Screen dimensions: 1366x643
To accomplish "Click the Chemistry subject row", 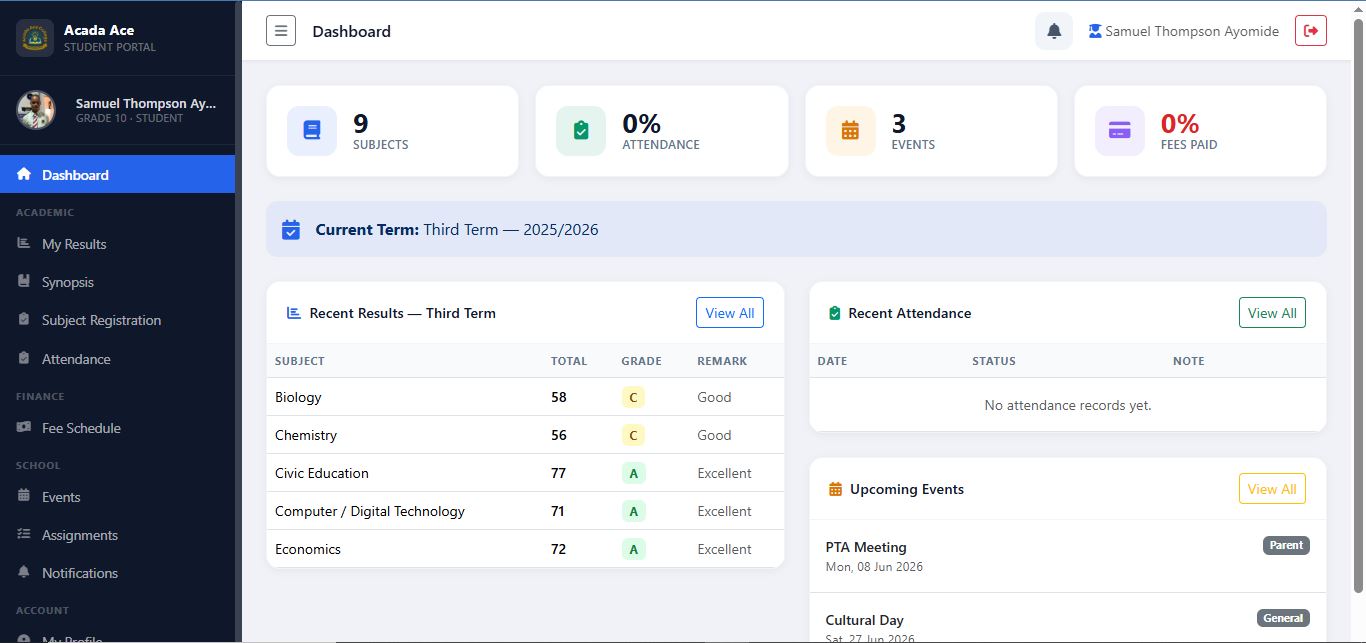I will (x=525, y=435).
